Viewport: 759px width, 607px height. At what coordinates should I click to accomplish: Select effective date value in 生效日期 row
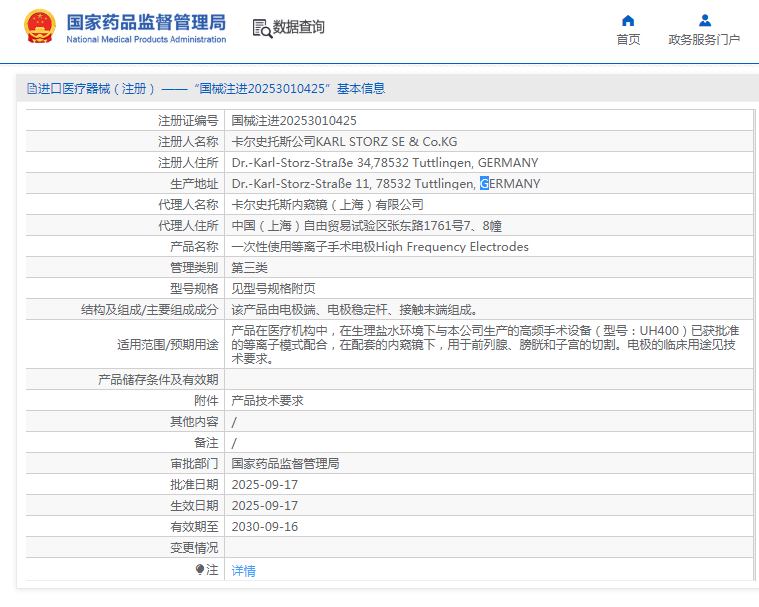pos(265,506)
